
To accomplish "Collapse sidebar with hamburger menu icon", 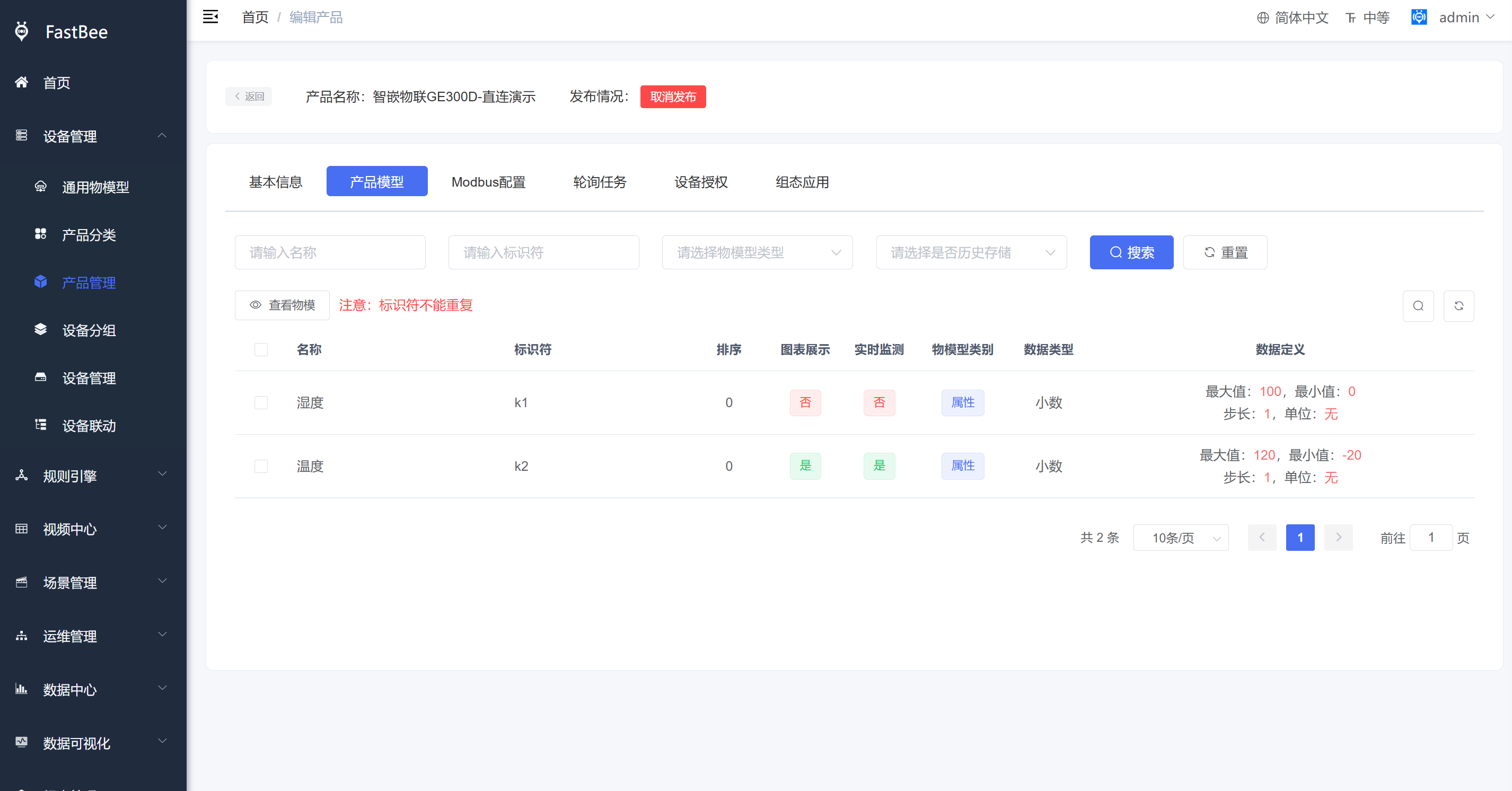I will click(x=210, y=17).
